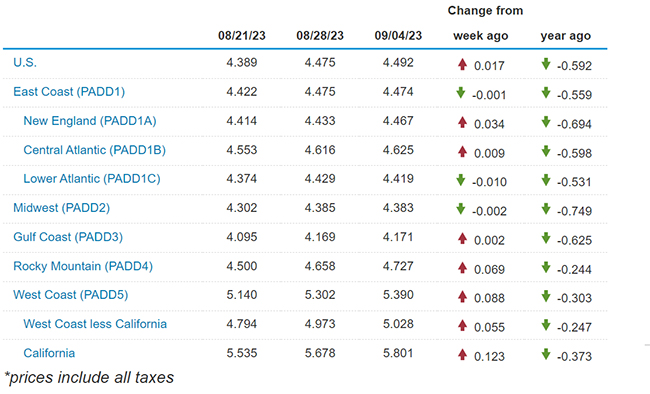Click red up arrow beside 0.123
Viewport: 650px width, 394px height.
tap(463, 355)
